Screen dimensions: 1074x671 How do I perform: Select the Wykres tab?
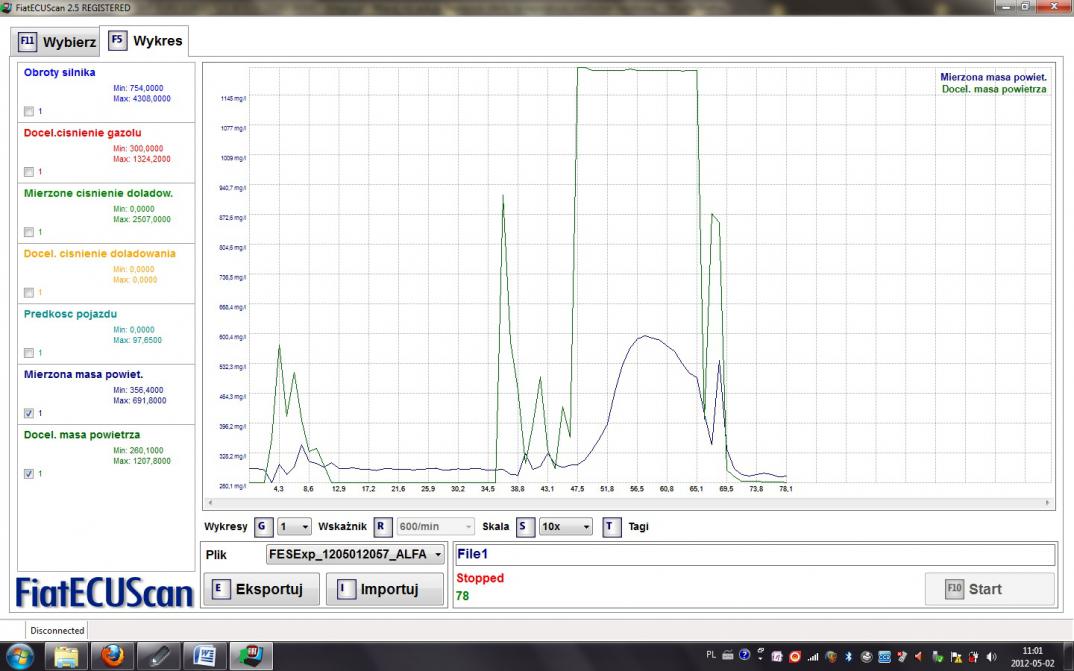tap(146, 42)
